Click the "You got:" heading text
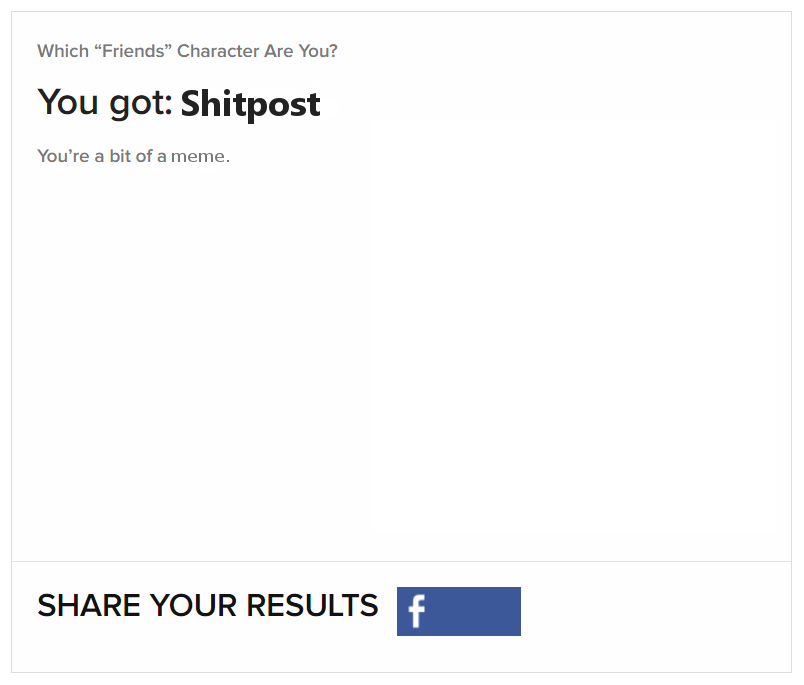The height and width of the screenshot is (685, 804). click(105, 103)
